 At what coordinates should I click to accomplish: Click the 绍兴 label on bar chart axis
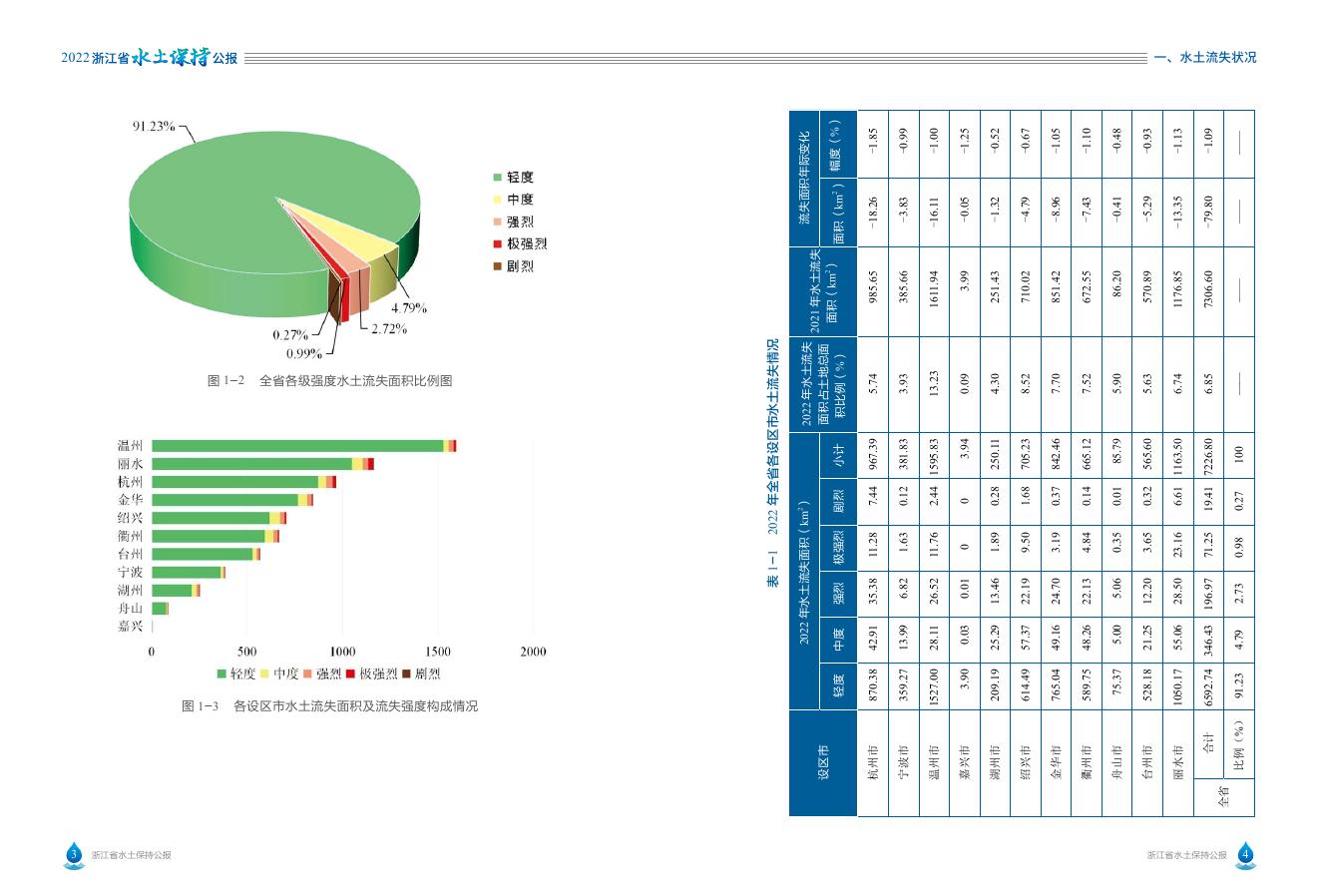tap(130, 518)
